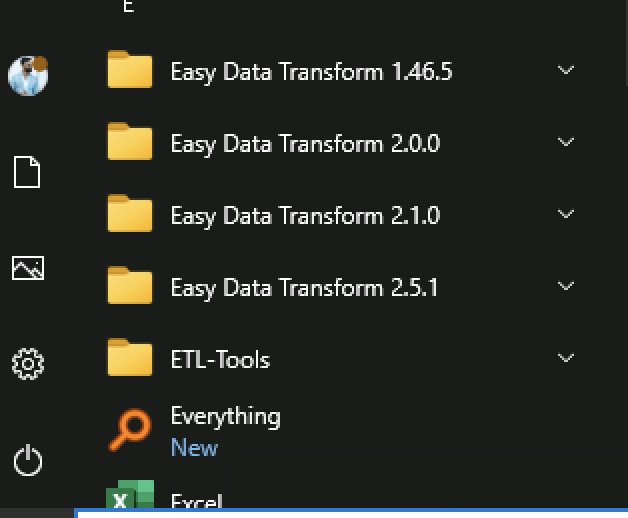The image size is (628, 518).
Task: Click the ETL-Tools folder icon
Action: click(130, 357)
